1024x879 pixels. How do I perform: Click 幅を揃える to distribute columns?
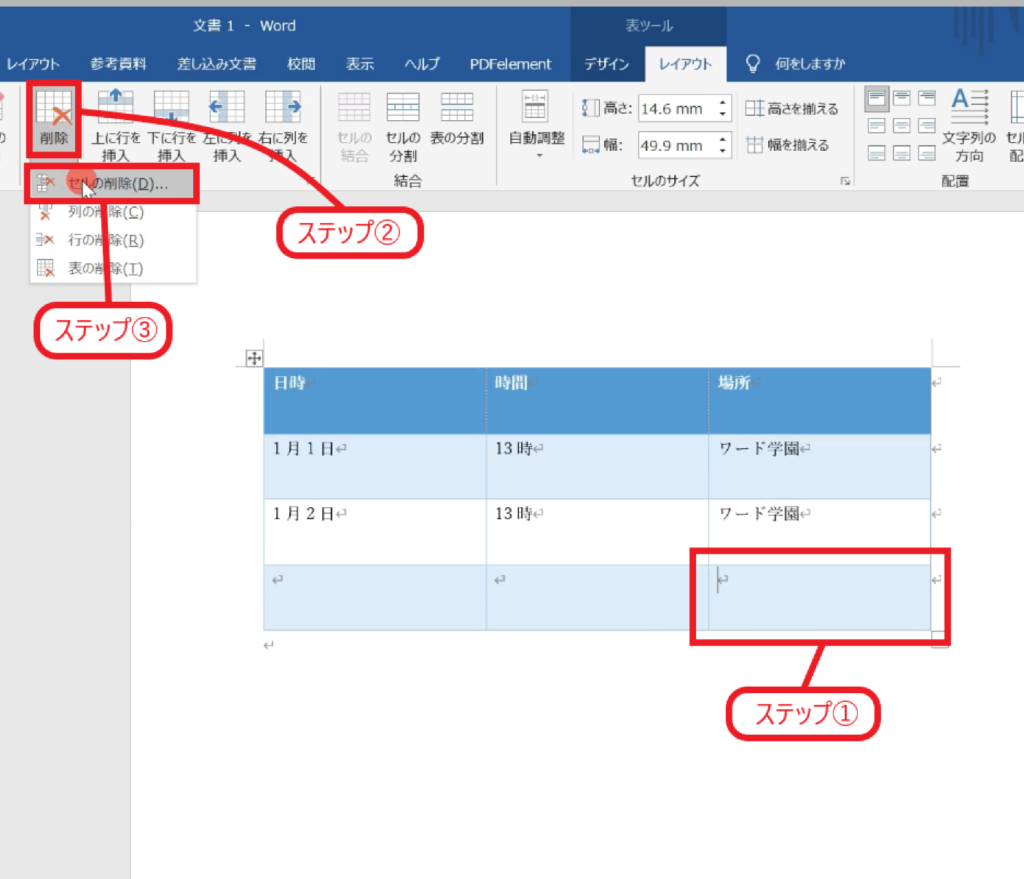point(787,145)
